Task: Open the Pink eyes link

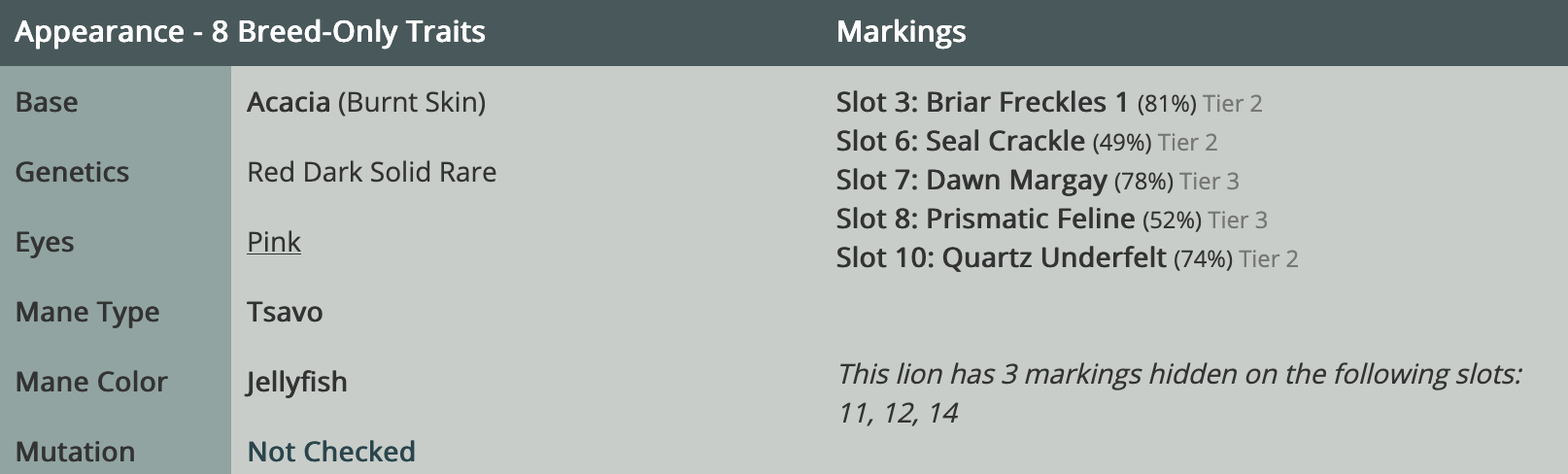Action: tap(274, 242)
